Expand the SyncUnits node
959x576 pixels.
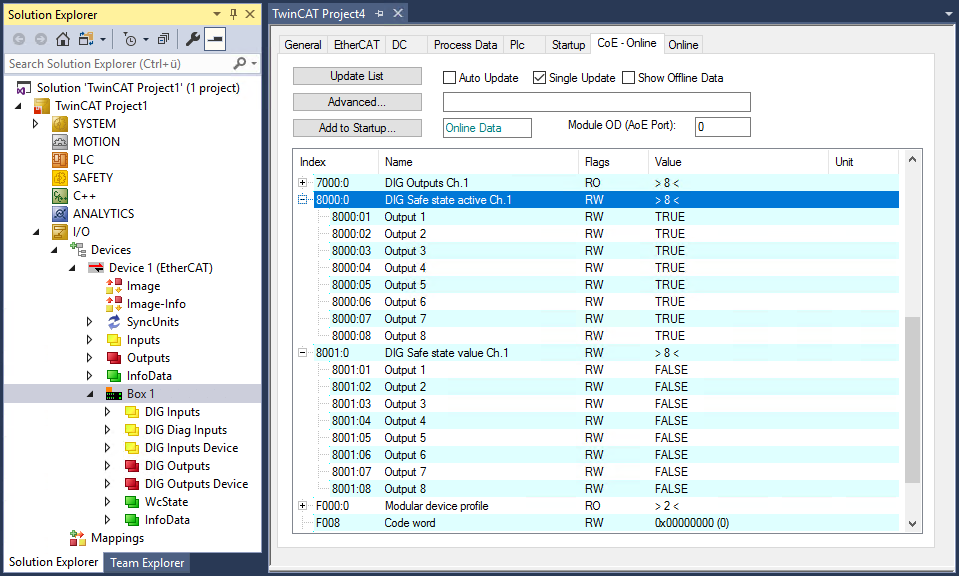tap(90, 322)
